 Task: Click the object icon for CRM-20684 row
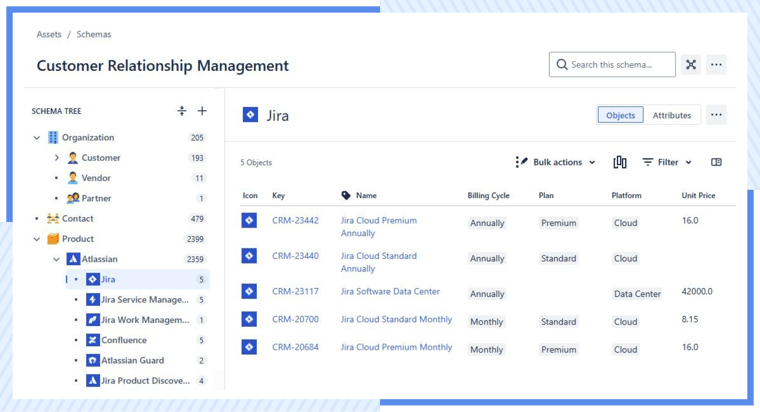(249, 347)
